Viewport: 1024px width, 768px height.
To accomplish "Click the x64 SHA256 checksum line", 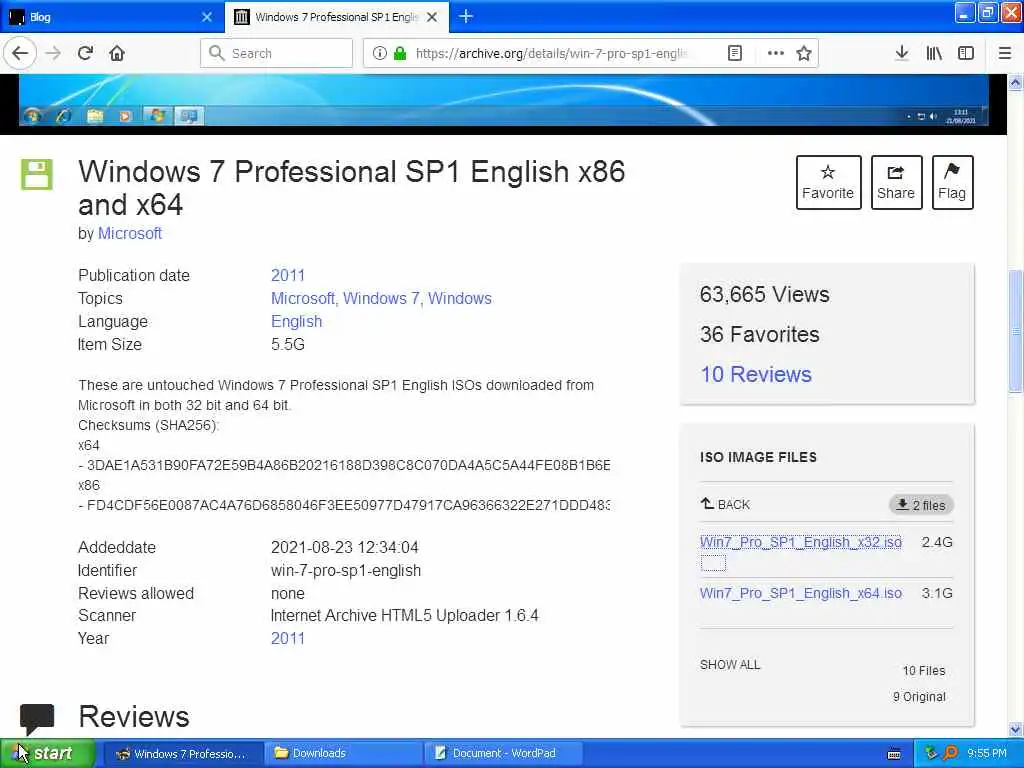I will click(344, 465).
